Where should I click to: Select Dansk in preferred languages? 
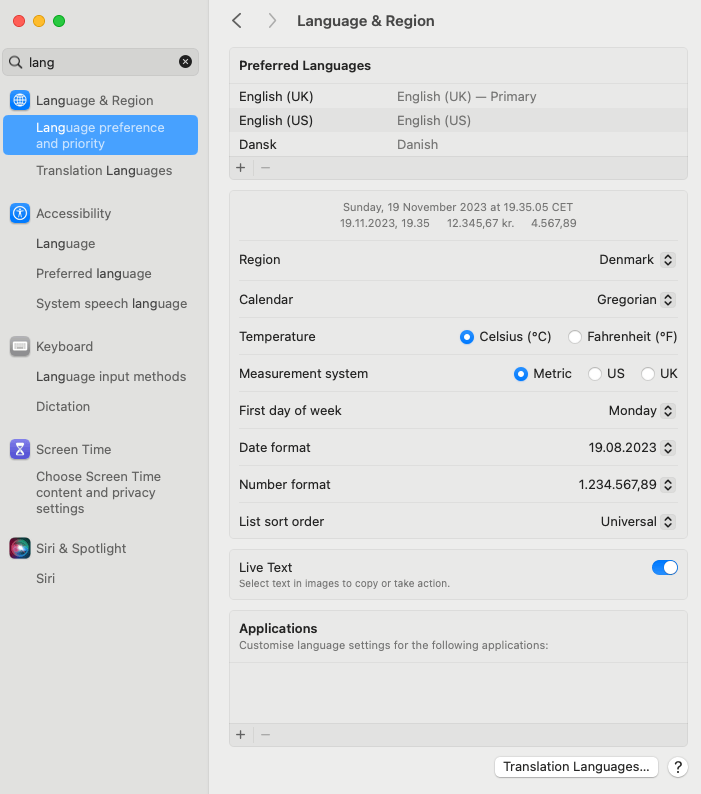[458, 144]
